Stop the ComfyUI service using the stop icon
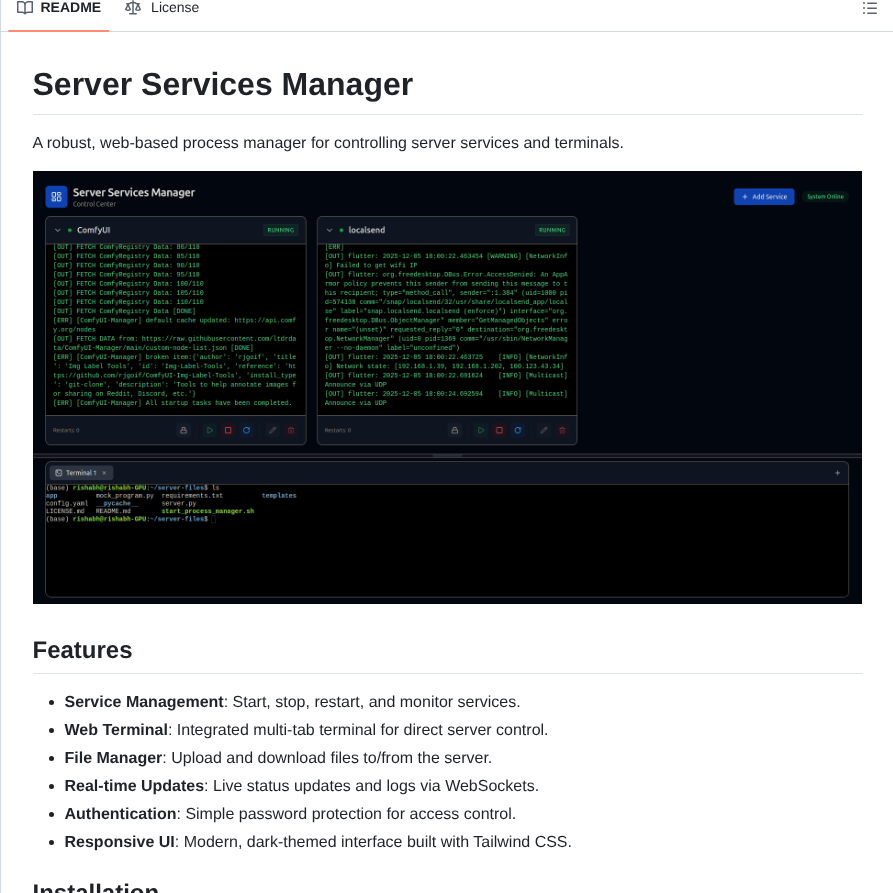The image size is (893, 893). 227,430
